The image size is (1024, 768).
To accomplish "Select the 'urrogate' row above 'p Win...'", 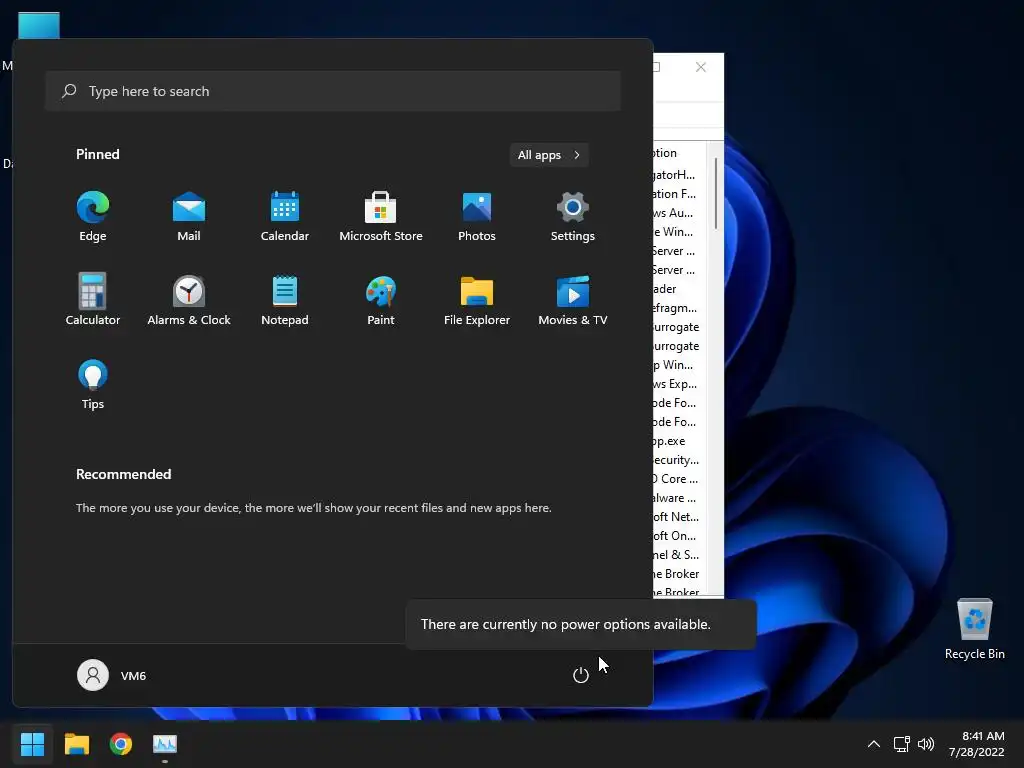I will tap(677, 345).
